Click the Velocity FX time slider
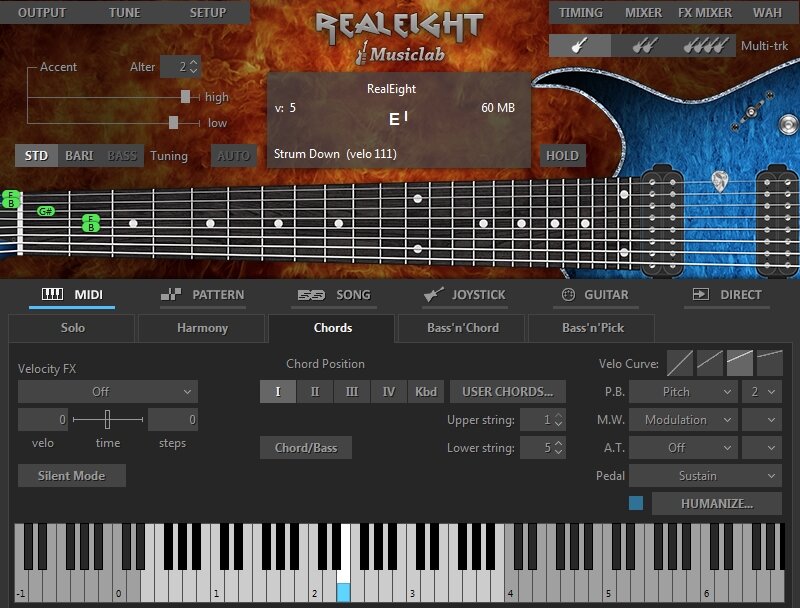Screen dimensions: 800x608 108,419
